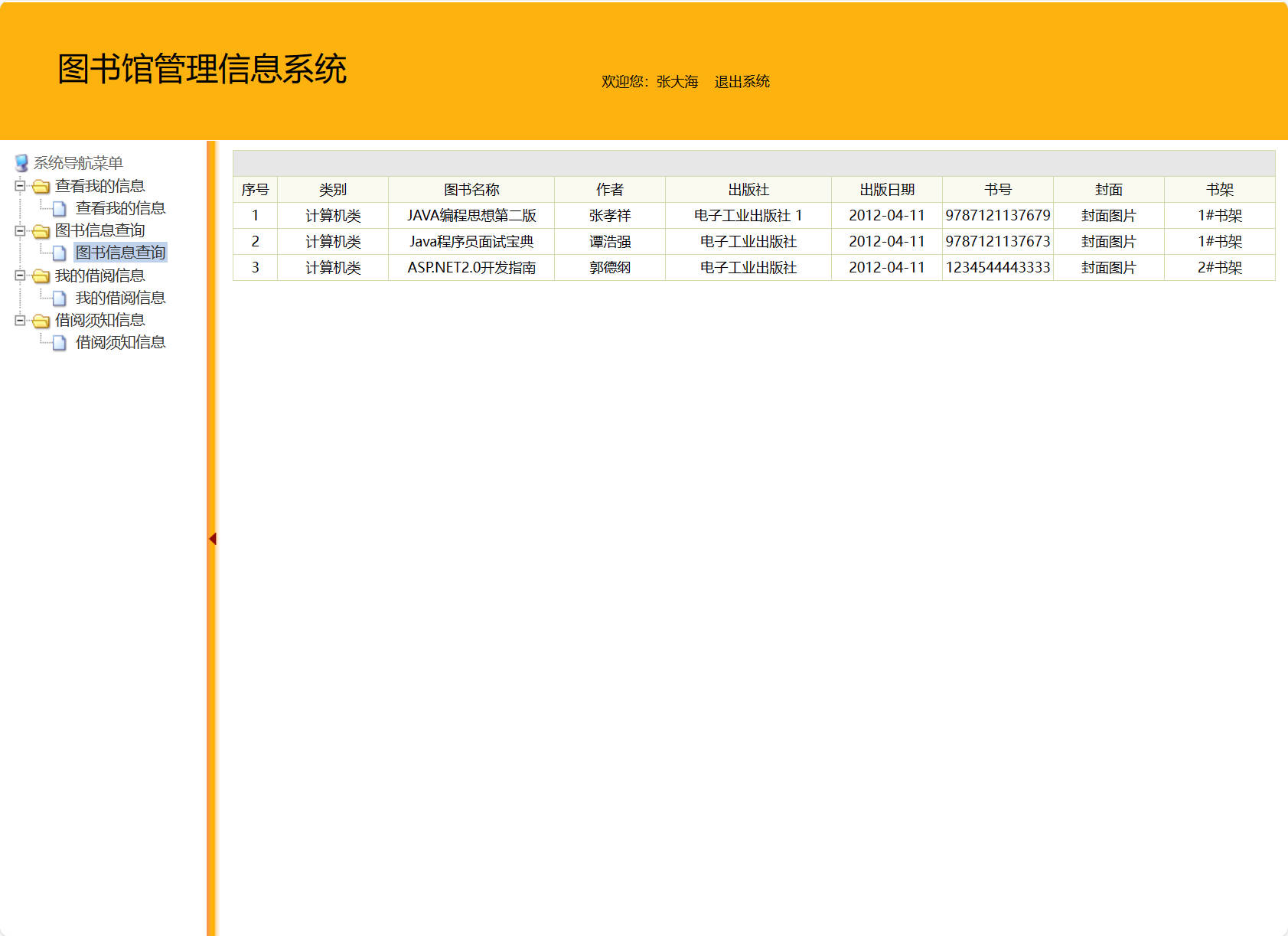Screen dimensions: 1288x936
Task: Click the document icon for 我的借阅信息
Action: 59,298
